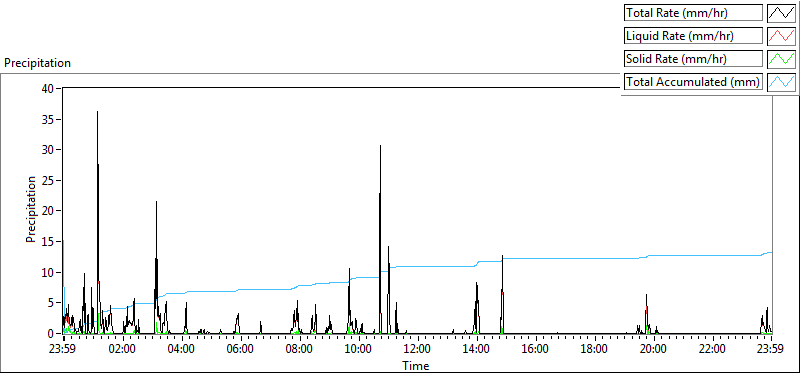Click the Precipitation chart caption above graph
The height and width of the screenshot is (373, 800).
point(37,63)
